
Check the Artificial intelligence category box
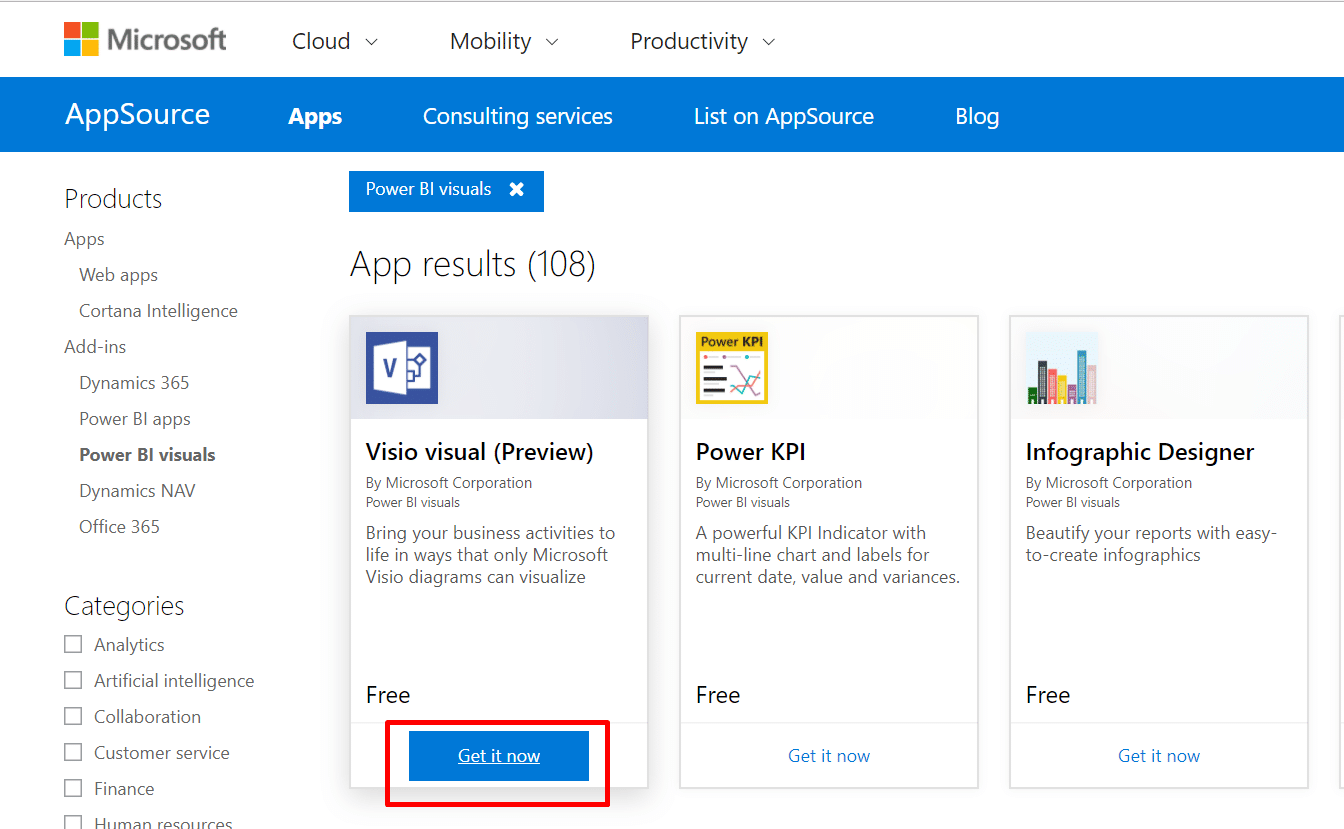pos(73,681)
